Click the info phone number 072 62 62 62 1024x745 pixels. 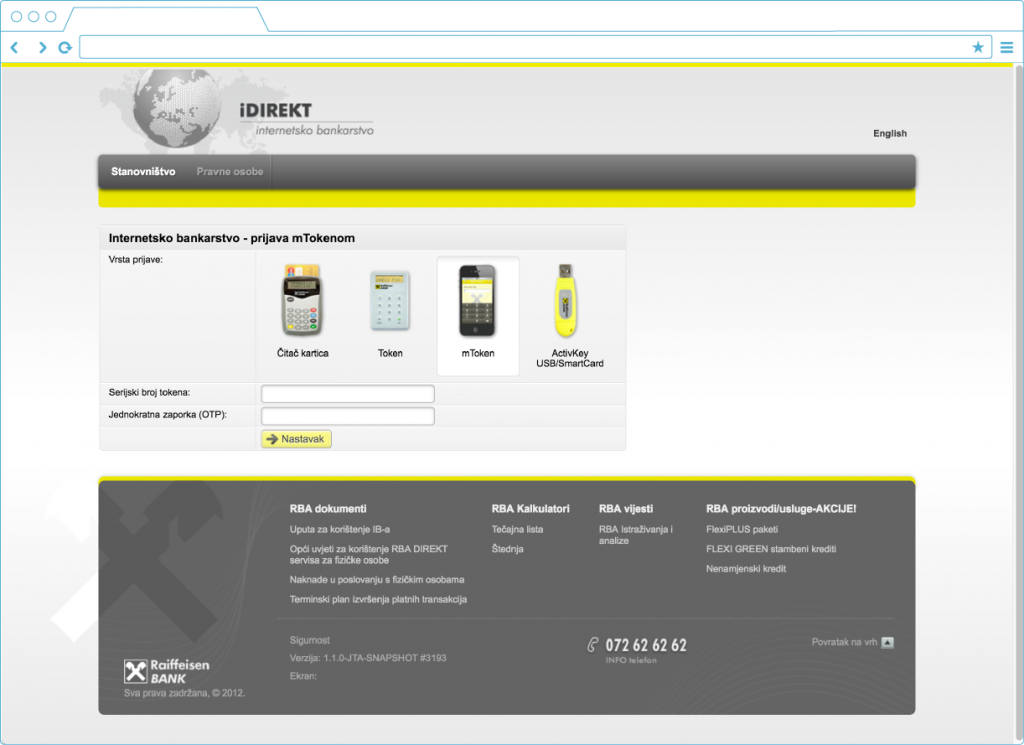646,645
